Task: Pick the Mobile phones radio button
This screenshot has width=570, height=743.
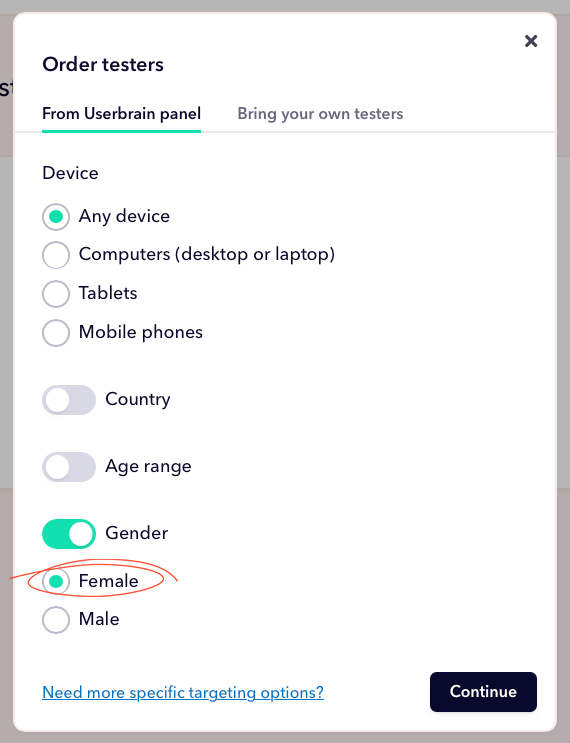Action: coord(56,333)
